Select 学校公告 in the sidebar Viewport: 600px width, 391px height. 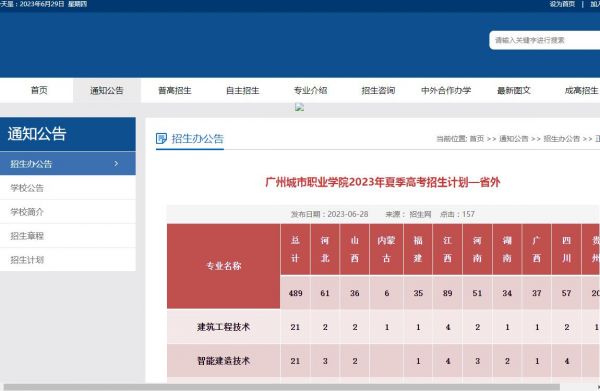[x=68, y=188]
